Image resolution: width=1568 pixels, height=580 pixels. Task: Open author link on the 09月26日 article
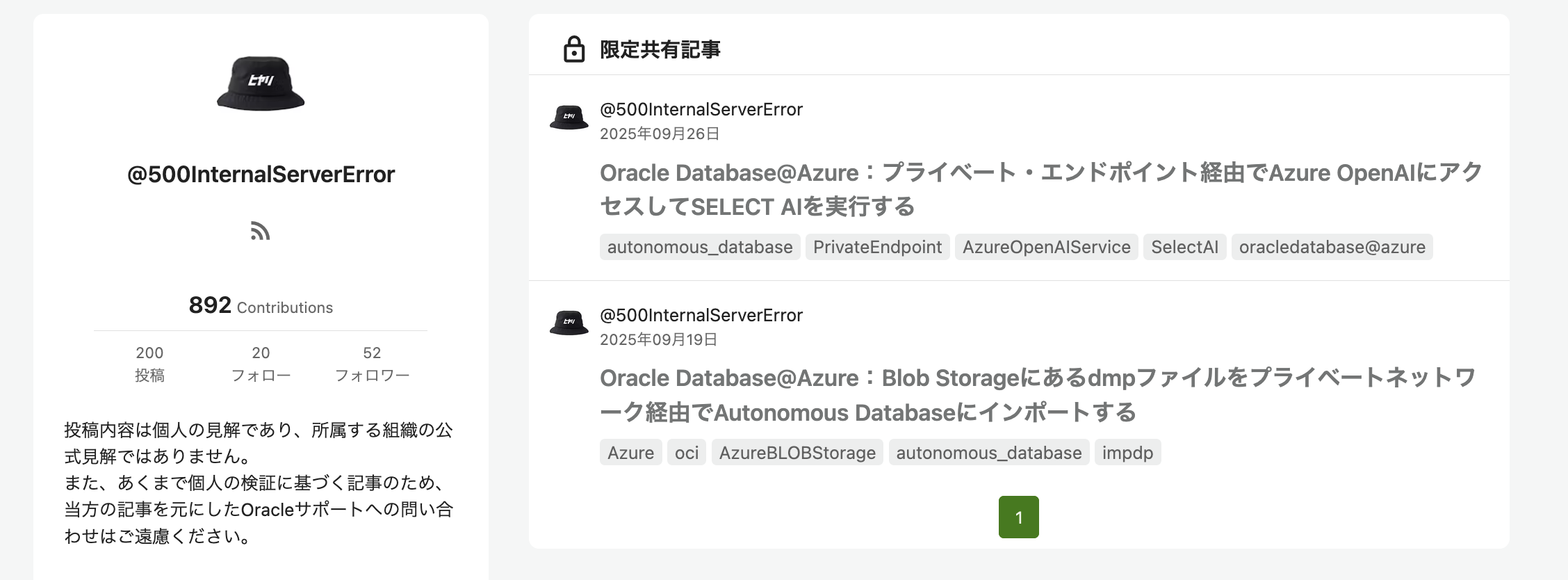(701, 109)
